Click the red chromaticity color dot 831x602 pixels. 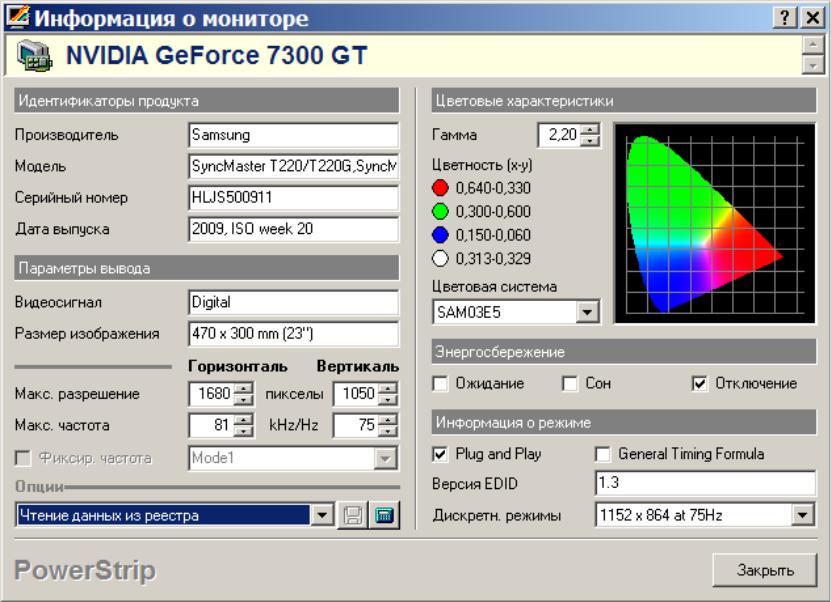click(x=440, y=188)
